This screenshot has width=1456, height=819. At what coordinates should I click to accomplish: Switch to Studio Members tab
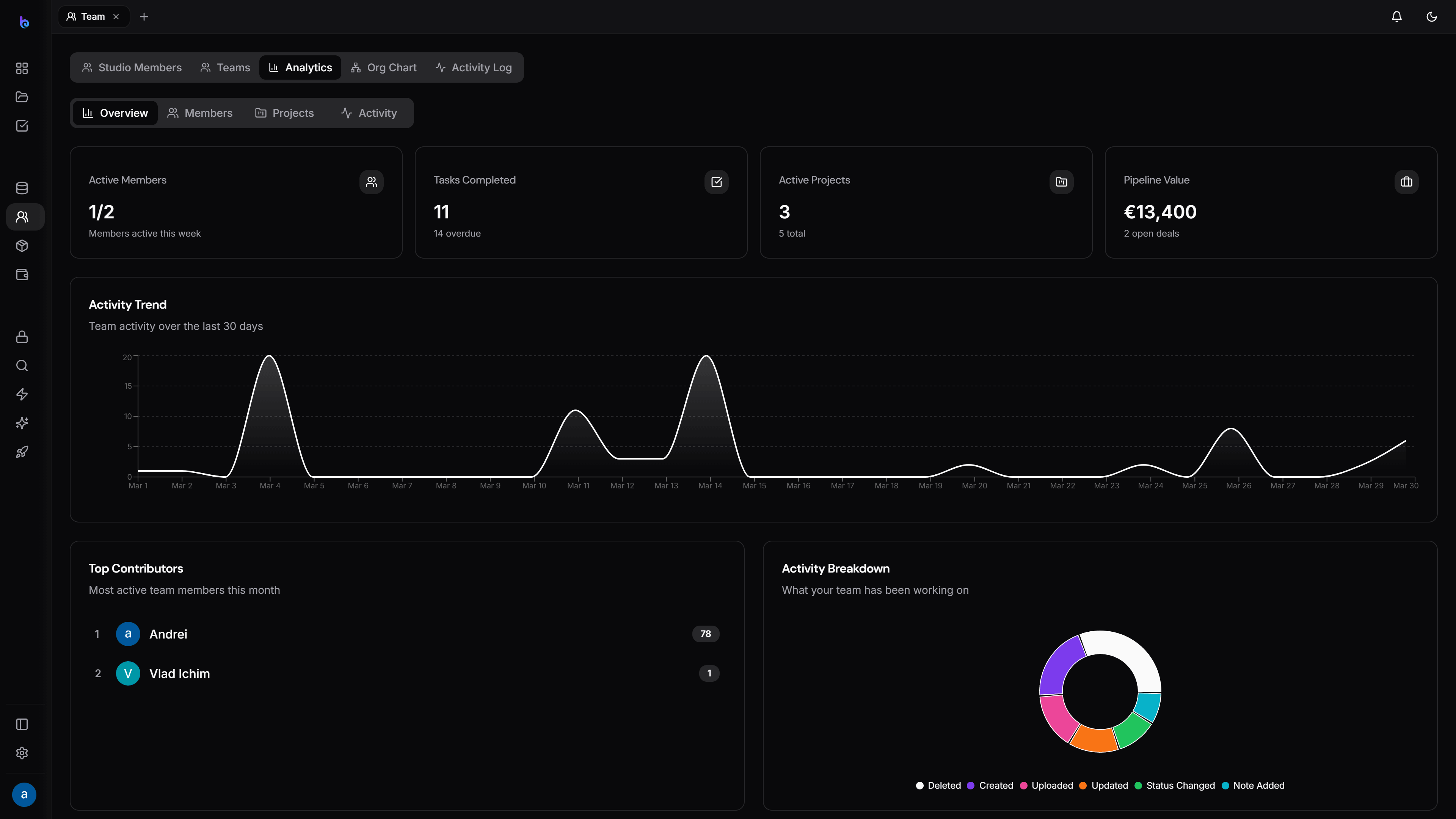coord(132,68)
